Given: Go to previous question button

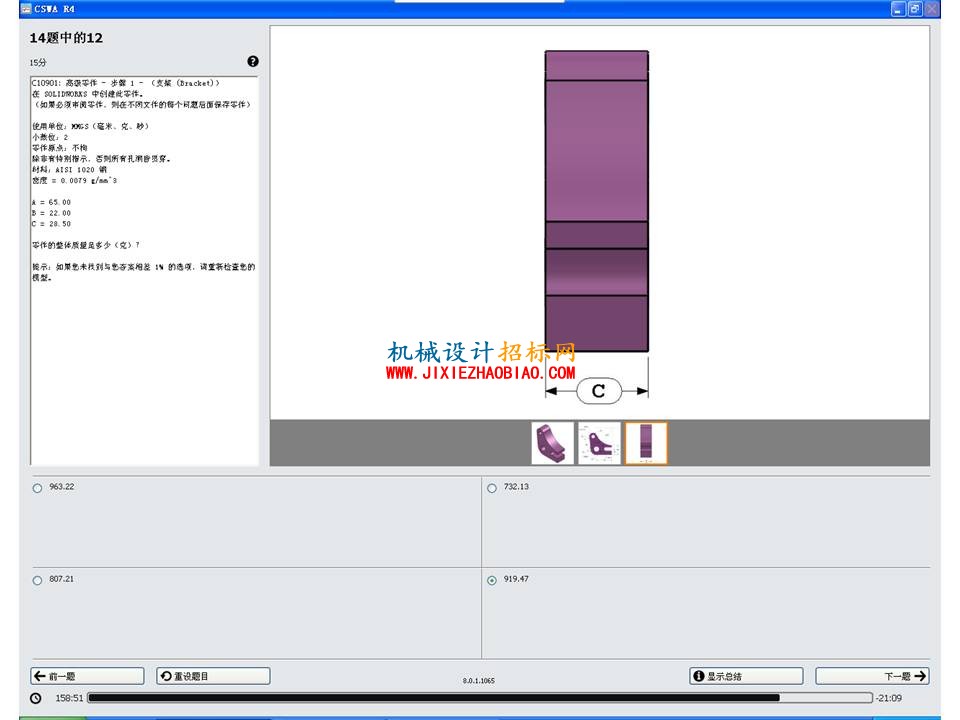Looking at the screenshot, I should 88,676.
